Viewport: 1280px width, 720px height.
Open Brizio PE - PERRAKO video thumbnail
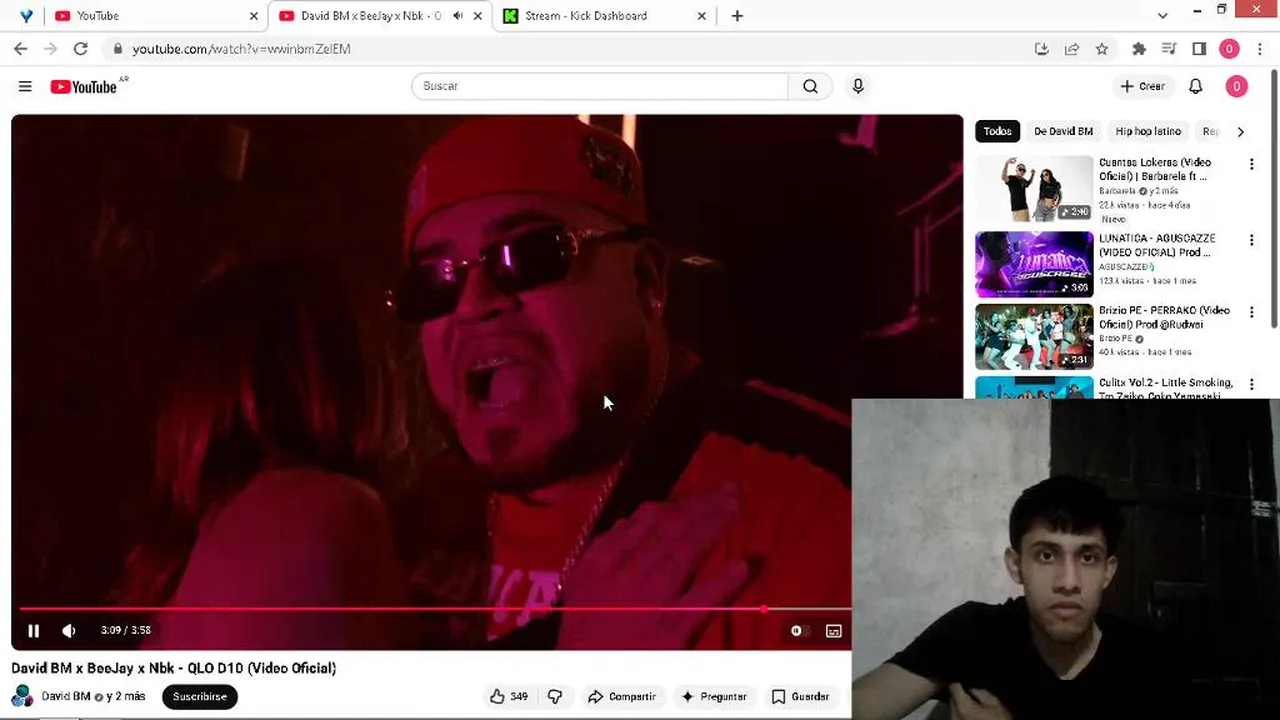[x=1034, y=337]
